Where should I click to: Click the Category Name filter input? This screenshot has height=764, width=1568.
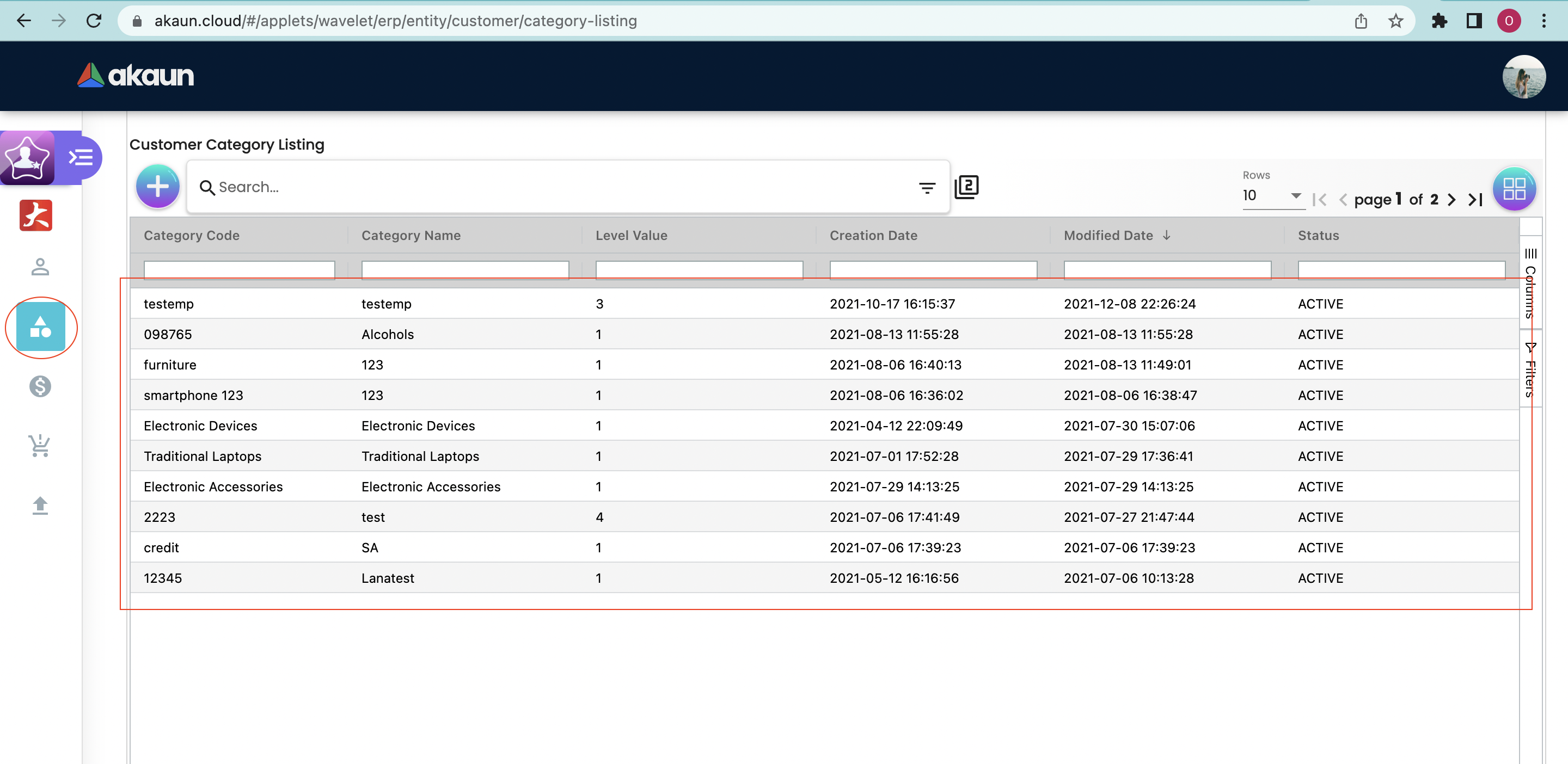pyautogui.click(x=464, y=269)
